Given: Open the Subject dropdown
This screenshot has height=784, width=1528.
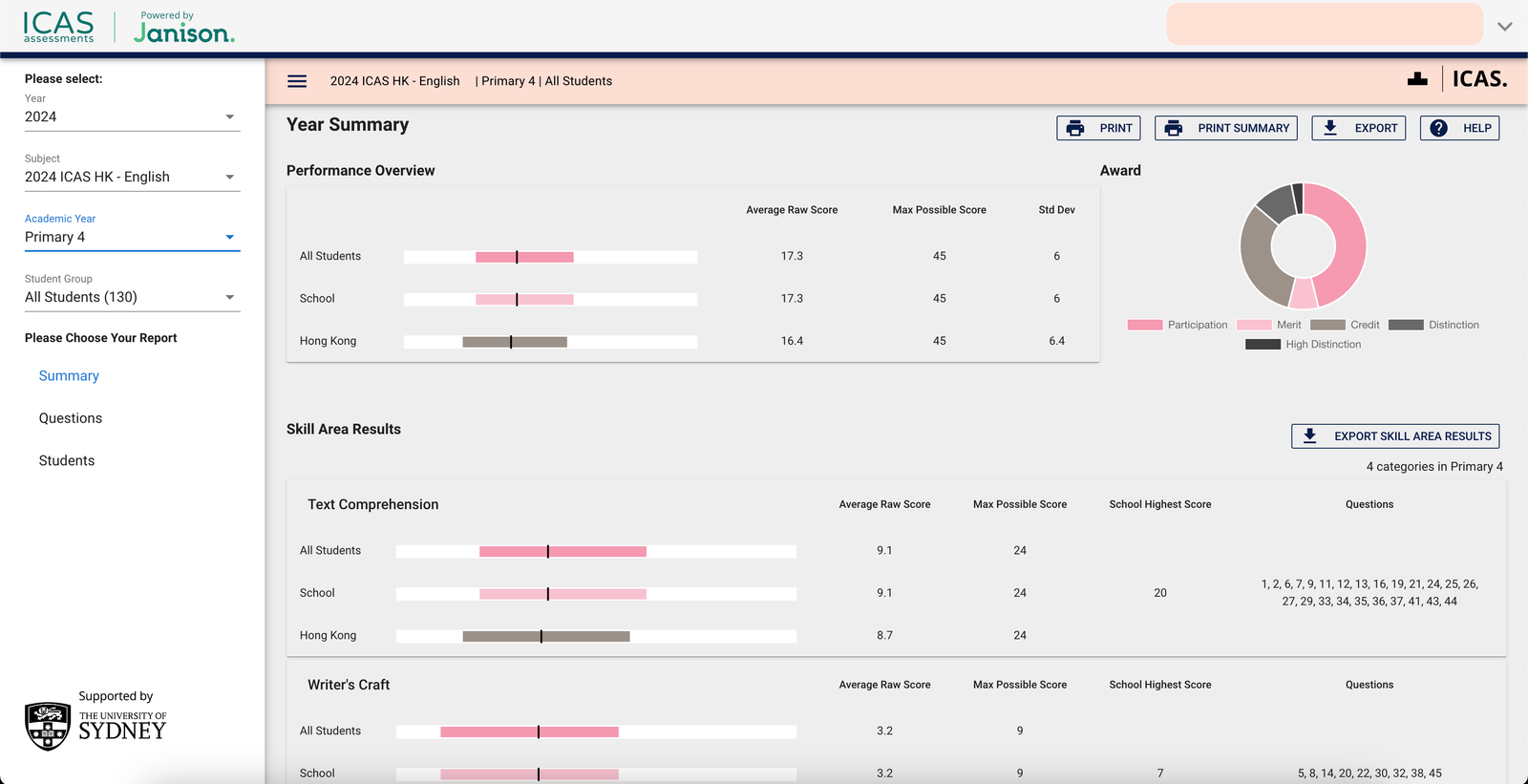Looking at the screenshot, I should [132, 177].
